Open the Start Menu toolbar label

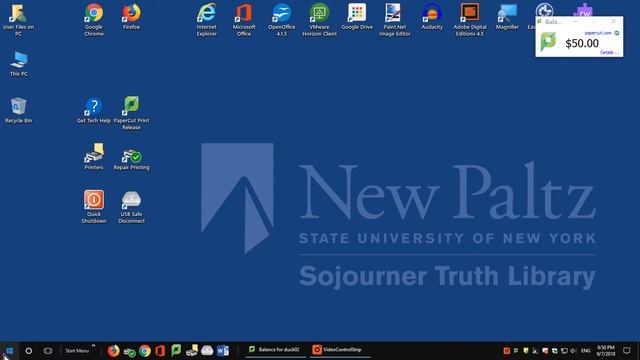(x=77, y=351)
